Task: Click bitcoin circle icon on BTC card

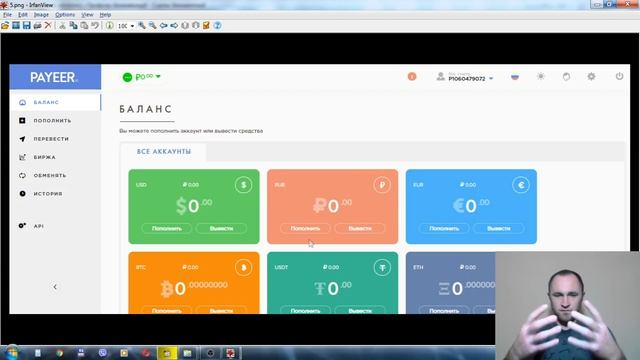Action: tap(243, 268)
